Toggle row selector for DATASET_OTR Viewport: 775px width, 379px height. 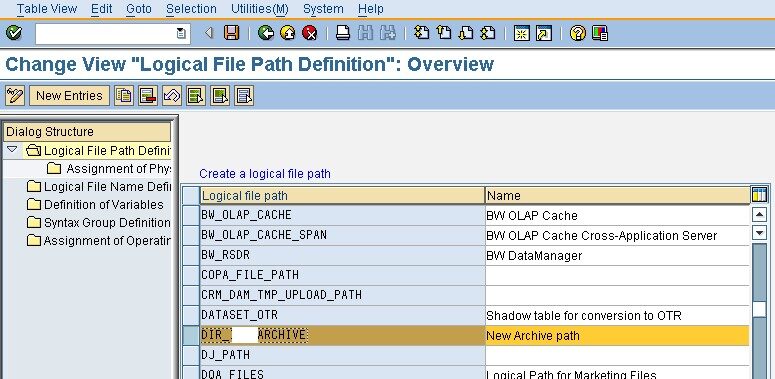pos(190,315)
